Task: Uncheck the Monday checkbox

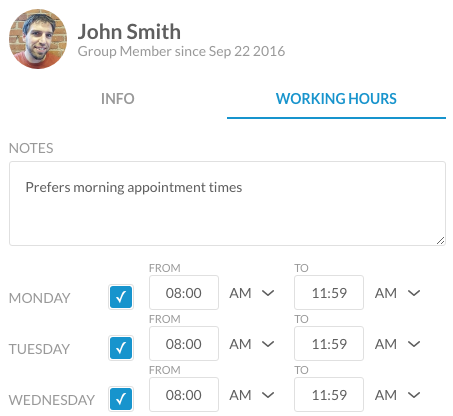Action: click(121, 297)
